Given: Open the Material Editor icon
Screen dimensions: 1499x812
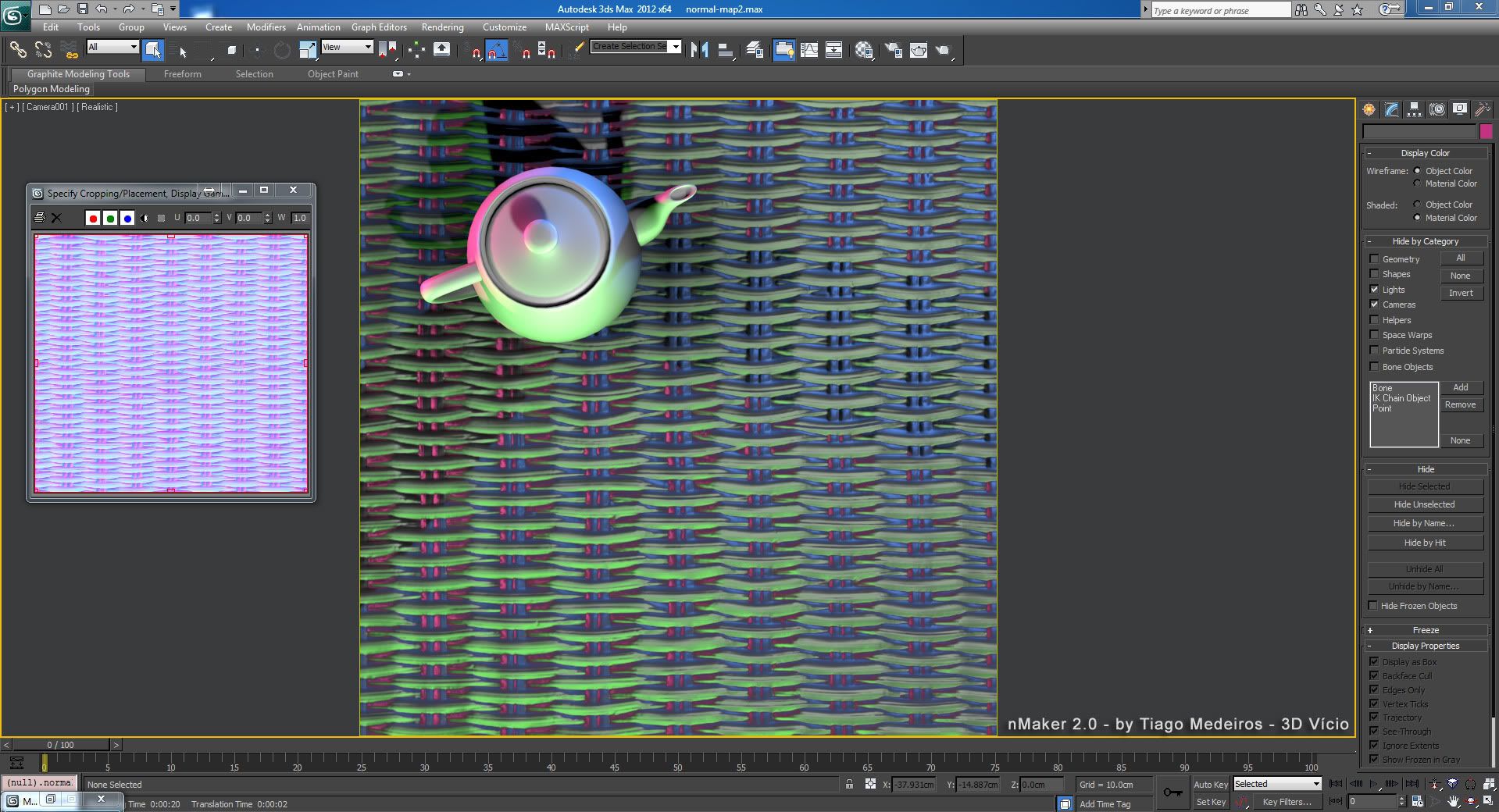Looking at the screenshot, I should click(x=864, y=50).
